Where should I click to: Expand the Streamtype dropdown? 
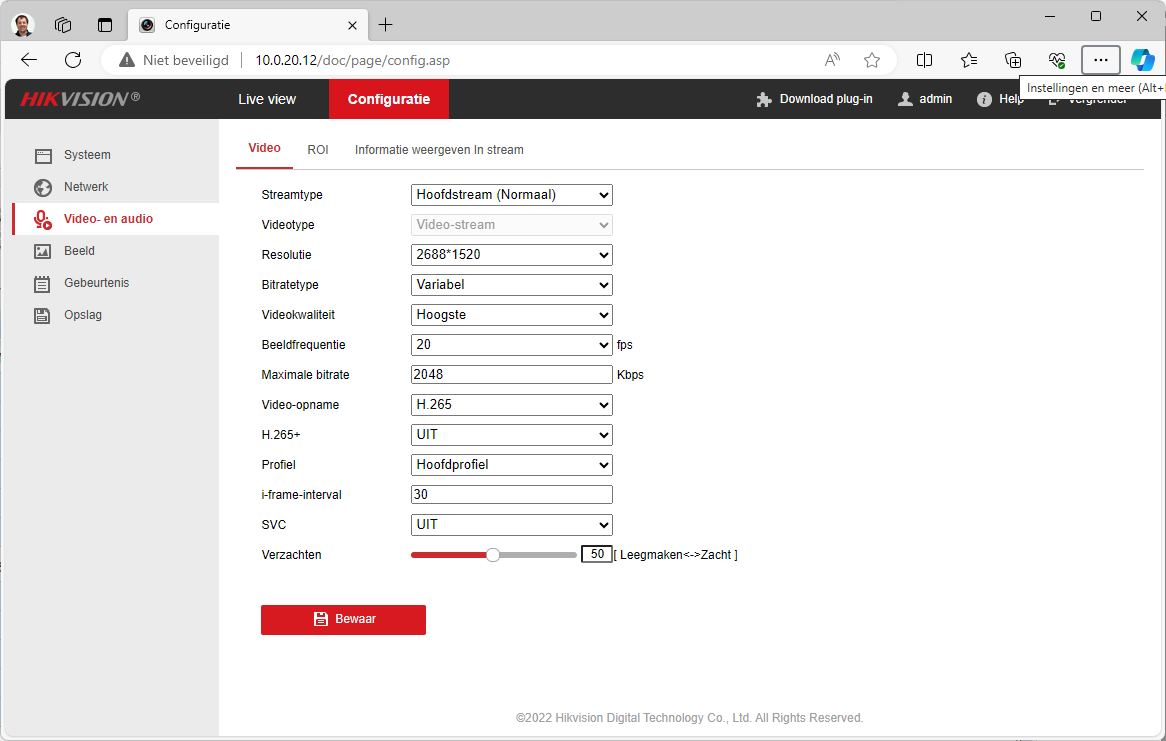click(x=511, y=195)
